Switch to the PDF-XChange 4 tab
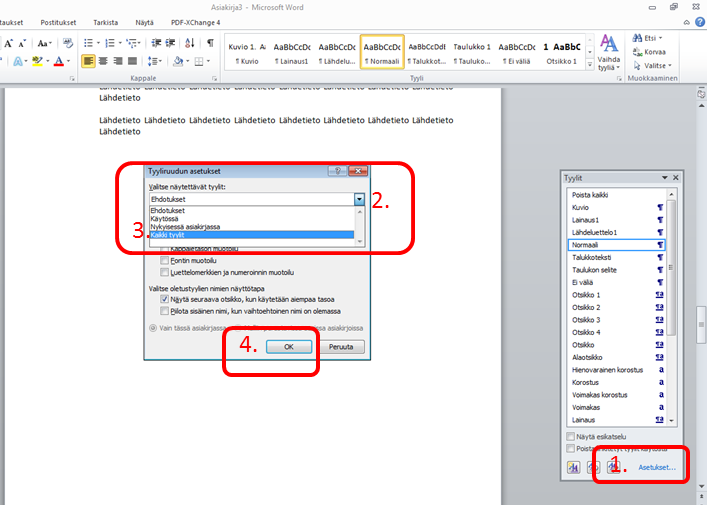The width and height of the screenshot is (707, 505). coord(195,22)
